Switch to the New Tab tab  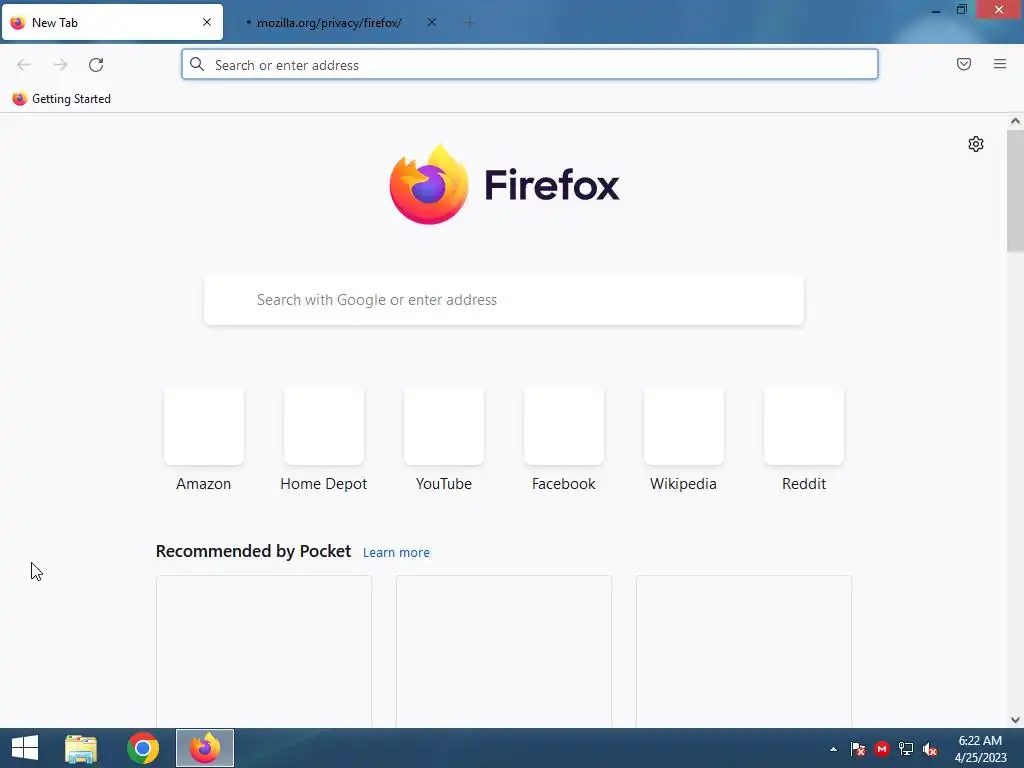(x=112, y=22)
